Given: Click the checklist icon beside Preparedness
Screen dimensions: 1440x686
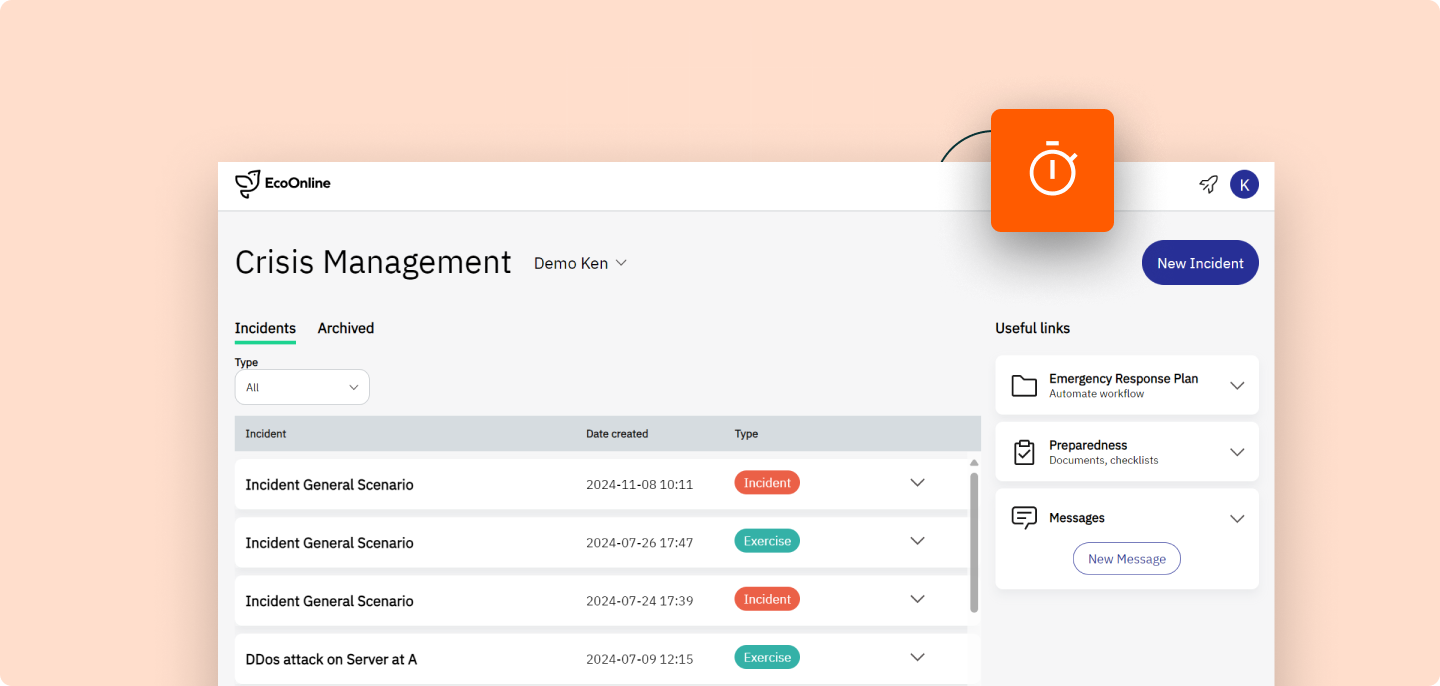Looking at the screenshot, I should 1023,451.
